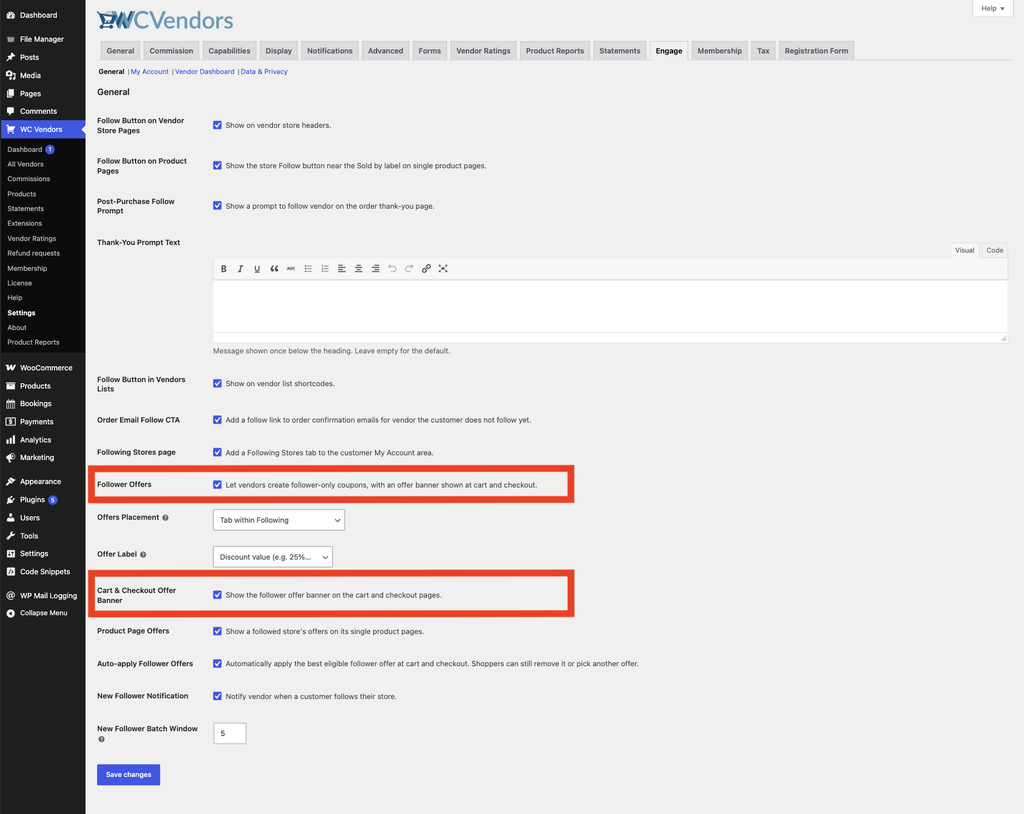
Task: Insert a bulleted list in the editor
Action: click(x=308, y=269)
